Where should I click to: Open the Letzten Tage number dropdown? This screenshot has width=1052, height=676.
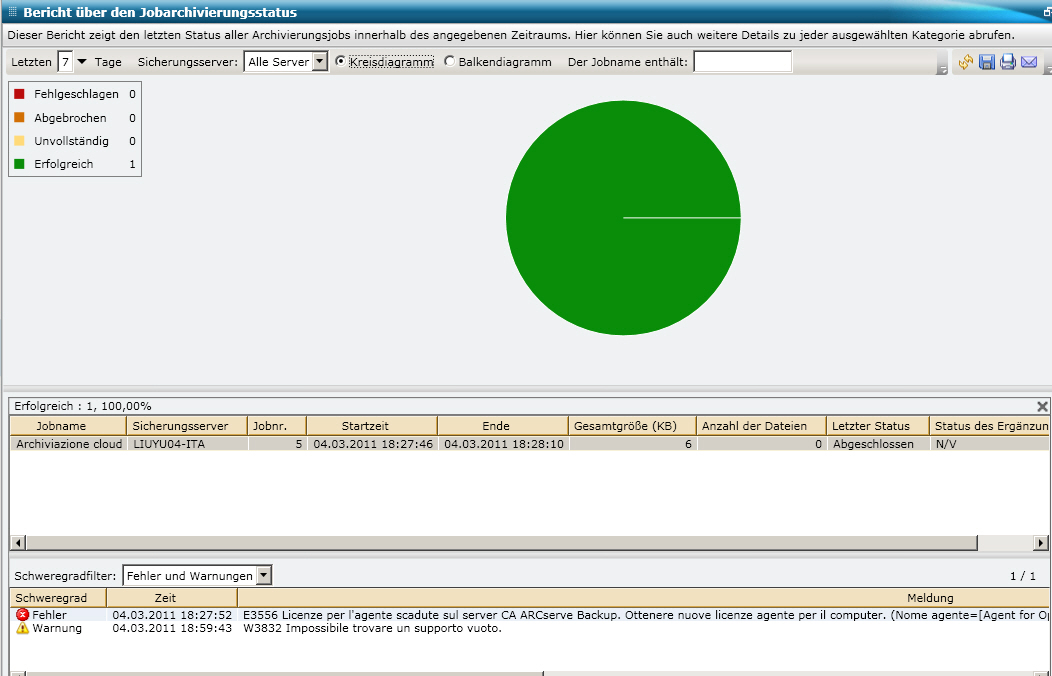tap(82, 62)
